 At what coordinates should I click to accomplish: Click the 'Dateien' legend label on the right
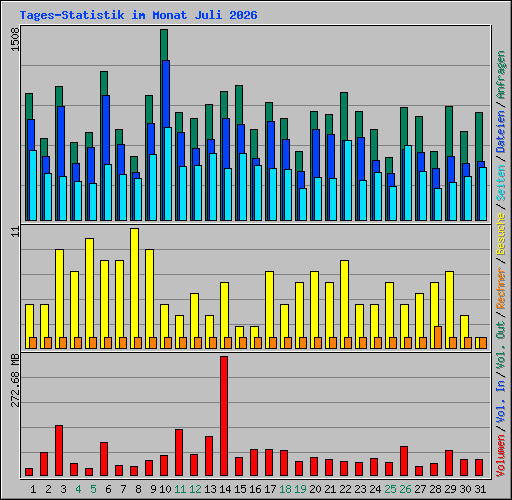[x=500, y=131]
